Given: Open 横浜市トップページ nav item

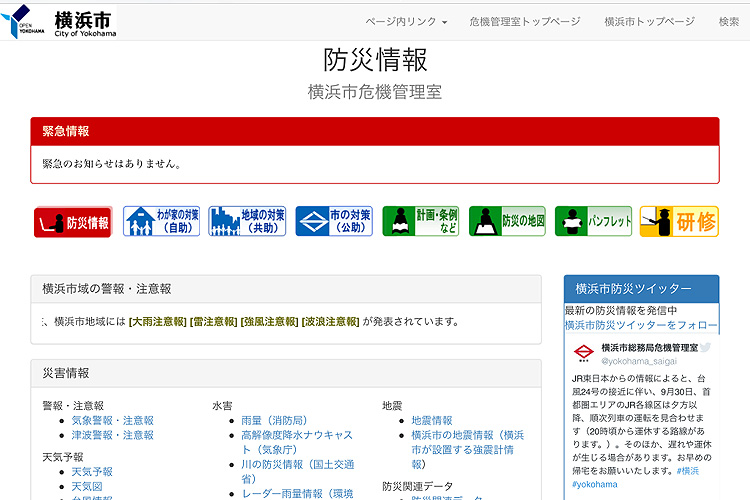Looking at the screenshot, I should pyautogui.click(x=649, y=21).
